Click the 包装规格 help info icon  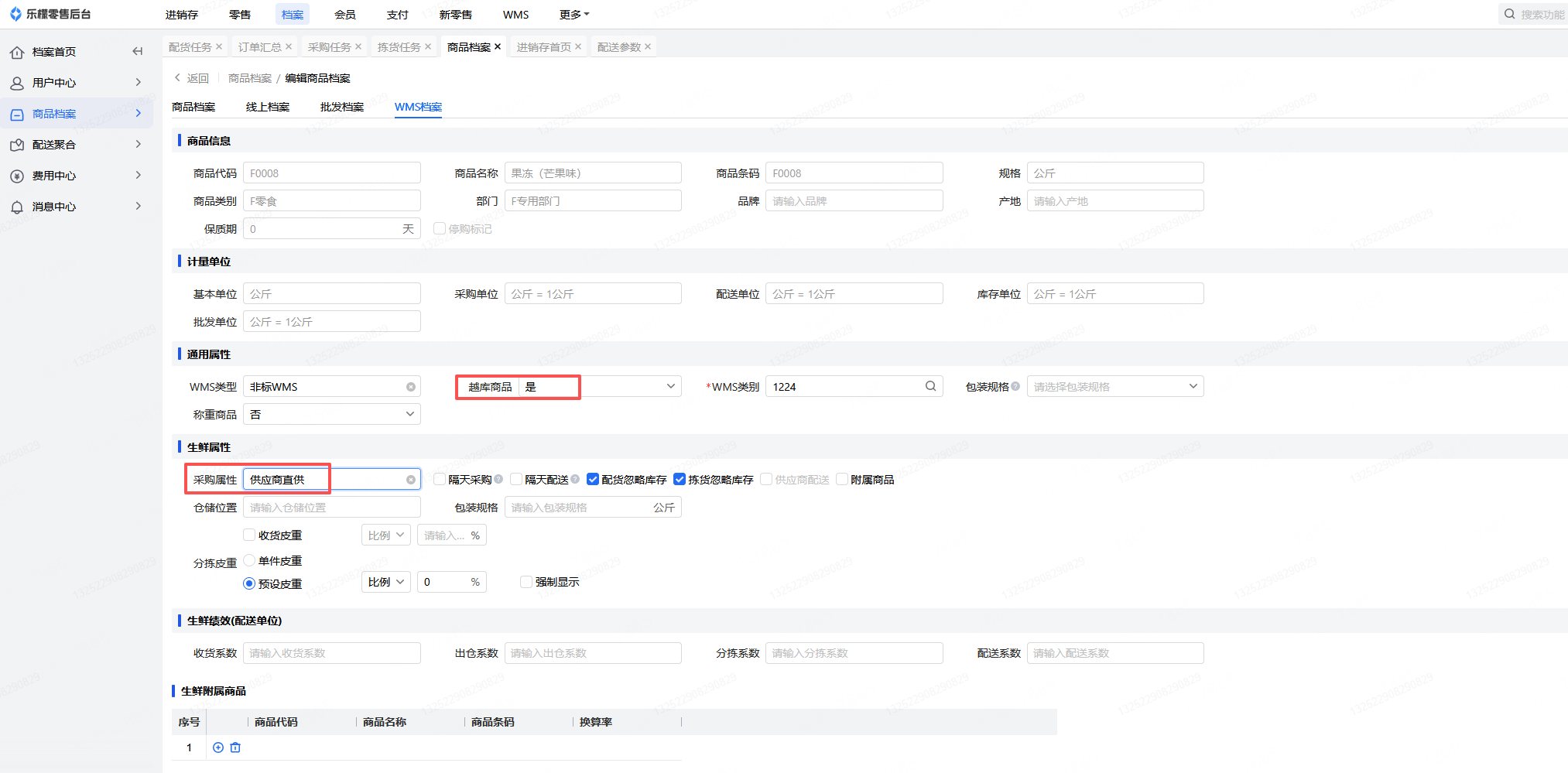point(1015,386)
